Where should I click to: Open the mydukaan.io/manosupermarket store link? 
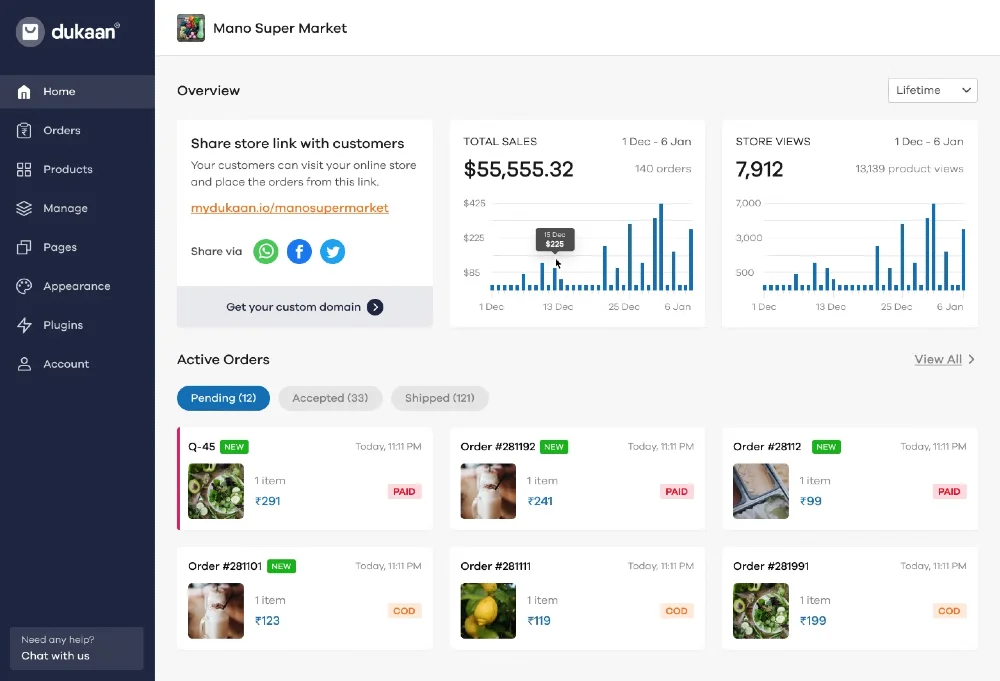[290, 208]
